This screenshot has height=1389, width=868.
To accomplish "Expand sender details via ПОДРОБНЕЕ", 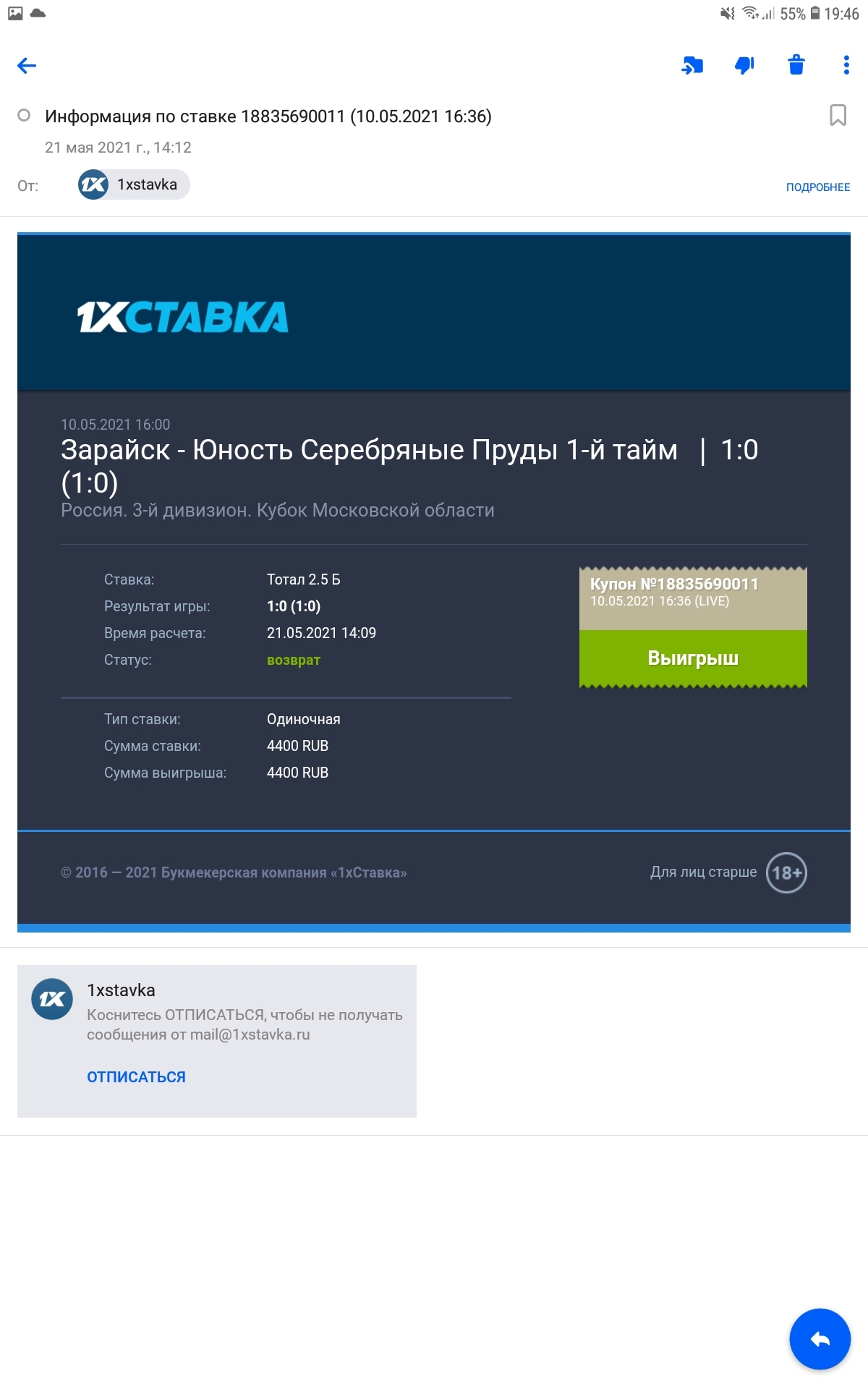I will tap(818, 187).
